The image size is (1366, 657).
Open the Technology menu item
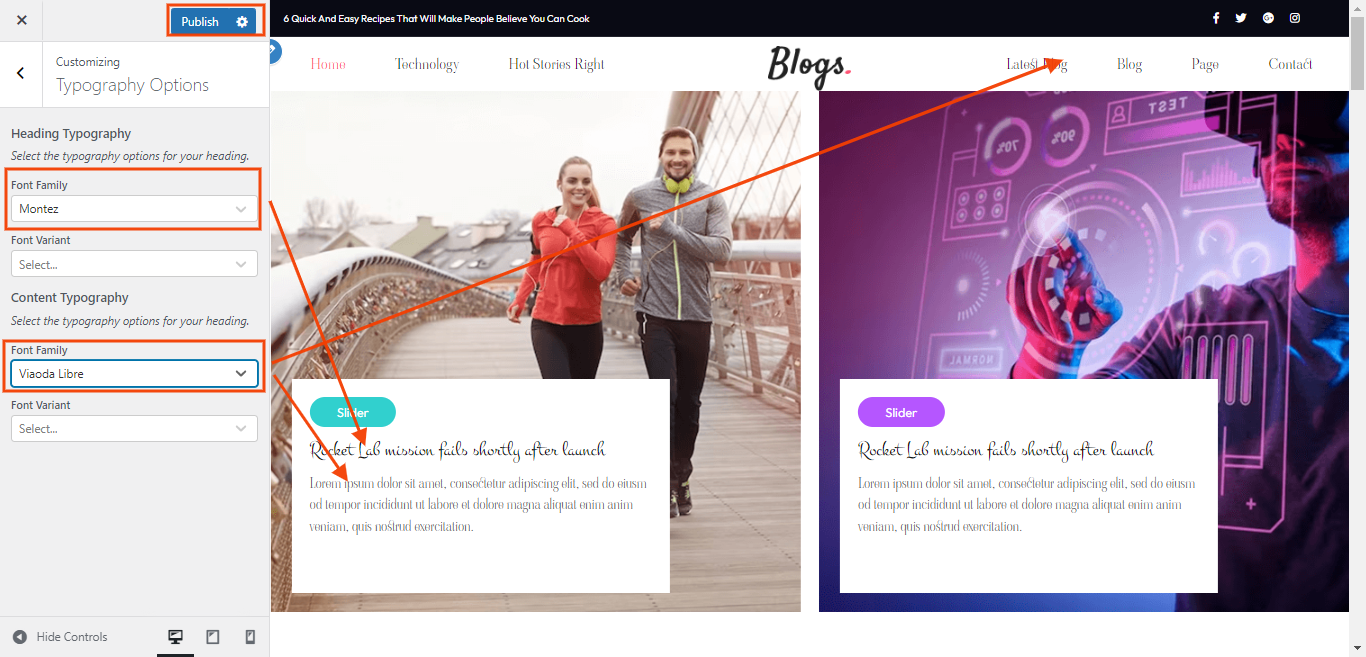(427, 64)
